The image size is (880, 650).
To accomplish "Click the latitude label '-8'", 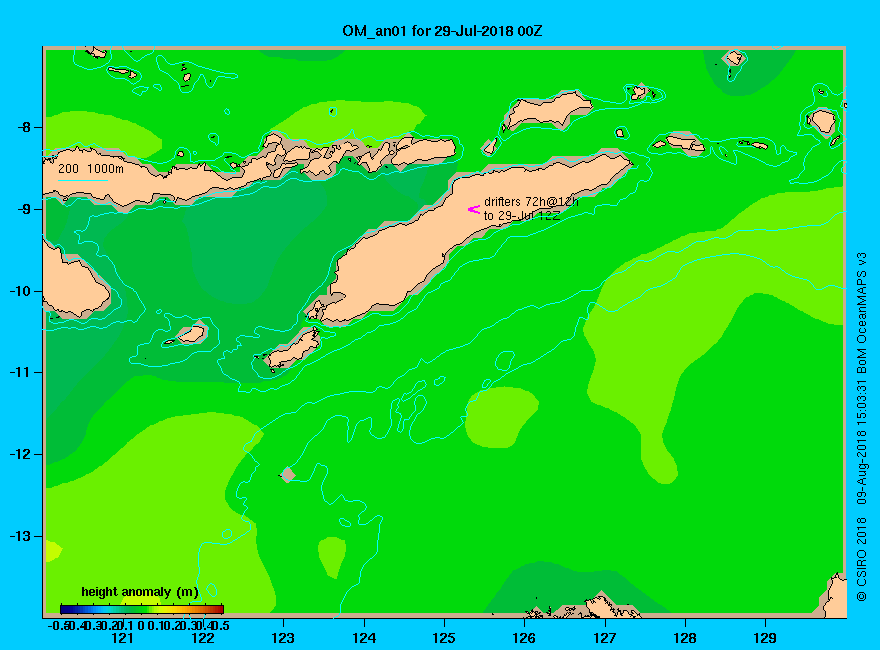I will click(x=24, y=127).
